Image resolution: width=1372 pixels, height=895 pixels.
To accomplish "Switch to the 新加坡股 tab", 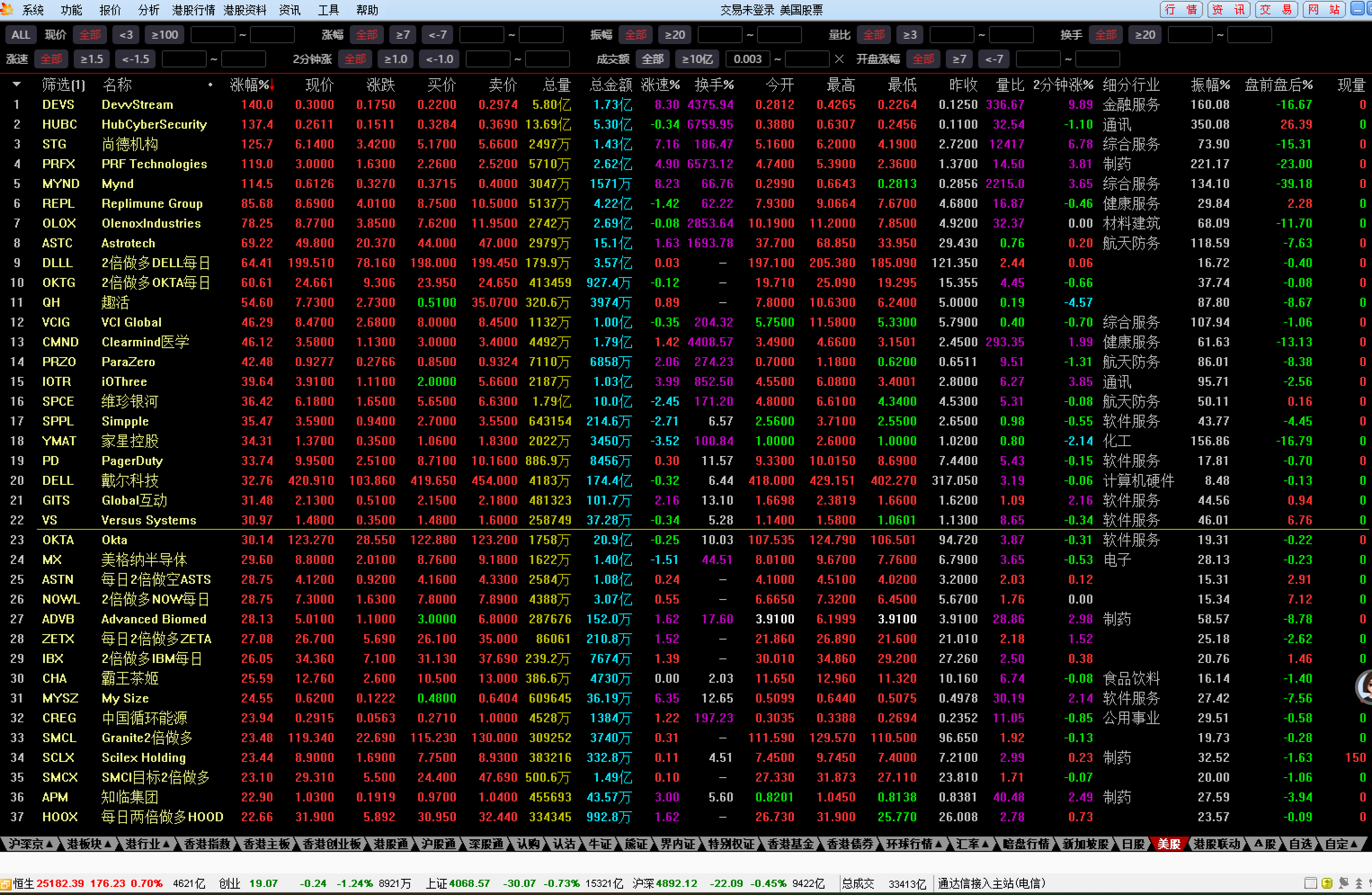I will [x=1086, y=844].
